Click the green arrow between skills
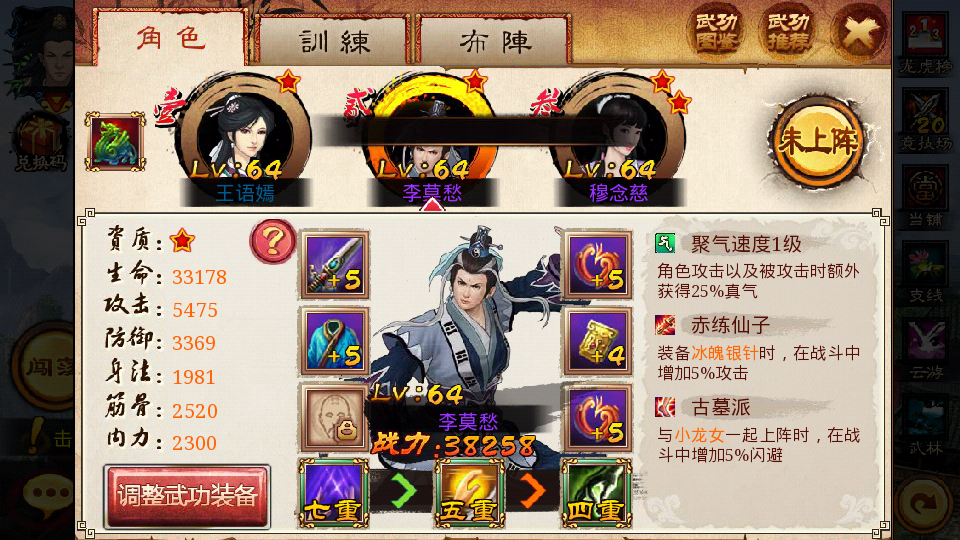This screenshot has height=540, width=960. click(x=403, y=490)
